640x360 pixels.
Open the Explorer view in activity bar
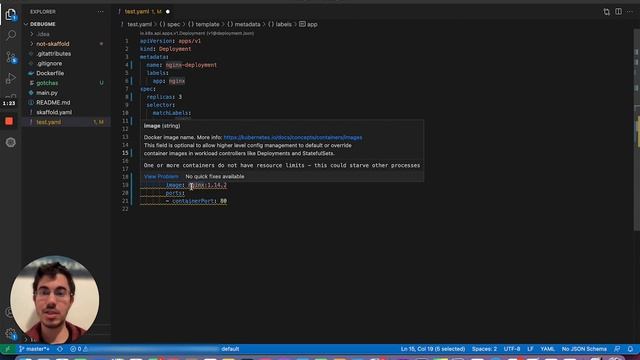11,15
